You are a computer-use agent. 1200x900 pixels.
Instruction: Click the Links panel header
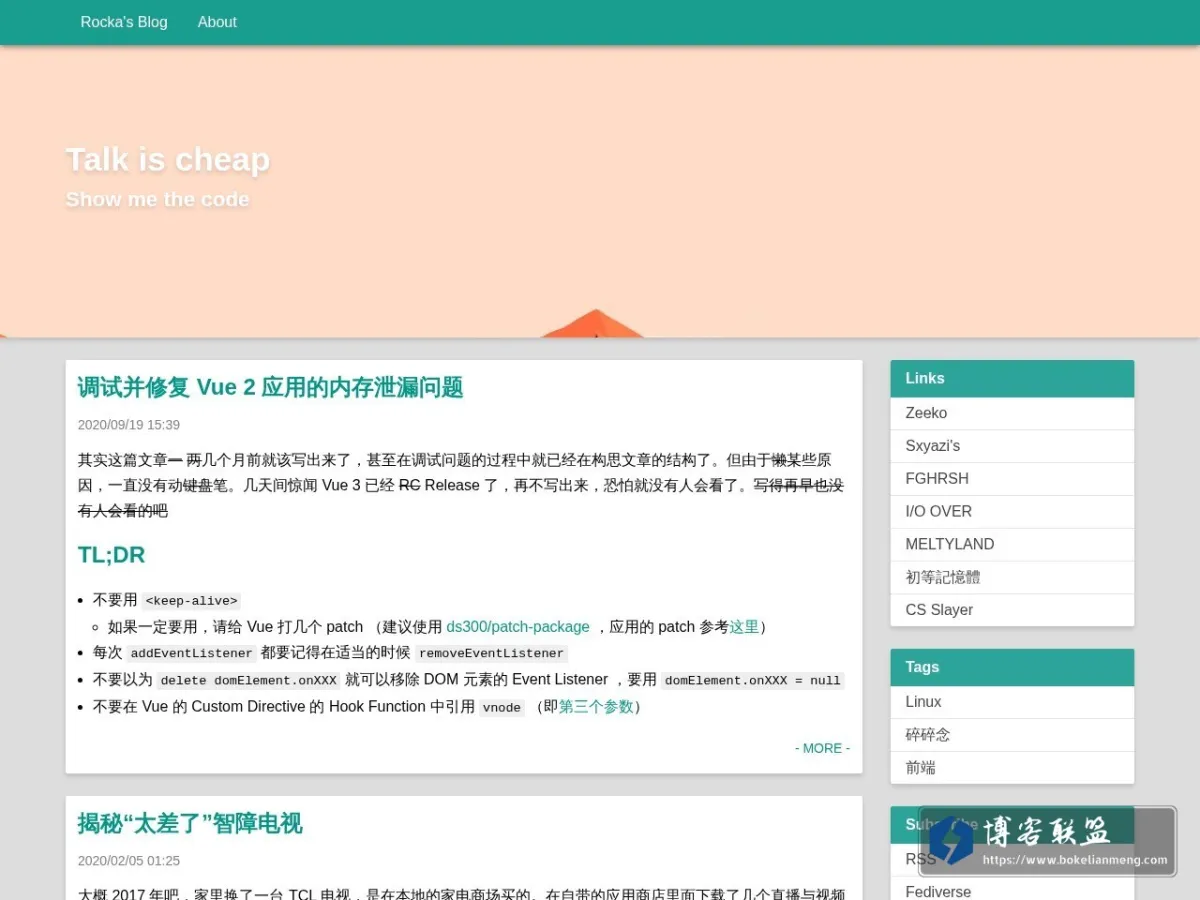tap(1012, 379)
